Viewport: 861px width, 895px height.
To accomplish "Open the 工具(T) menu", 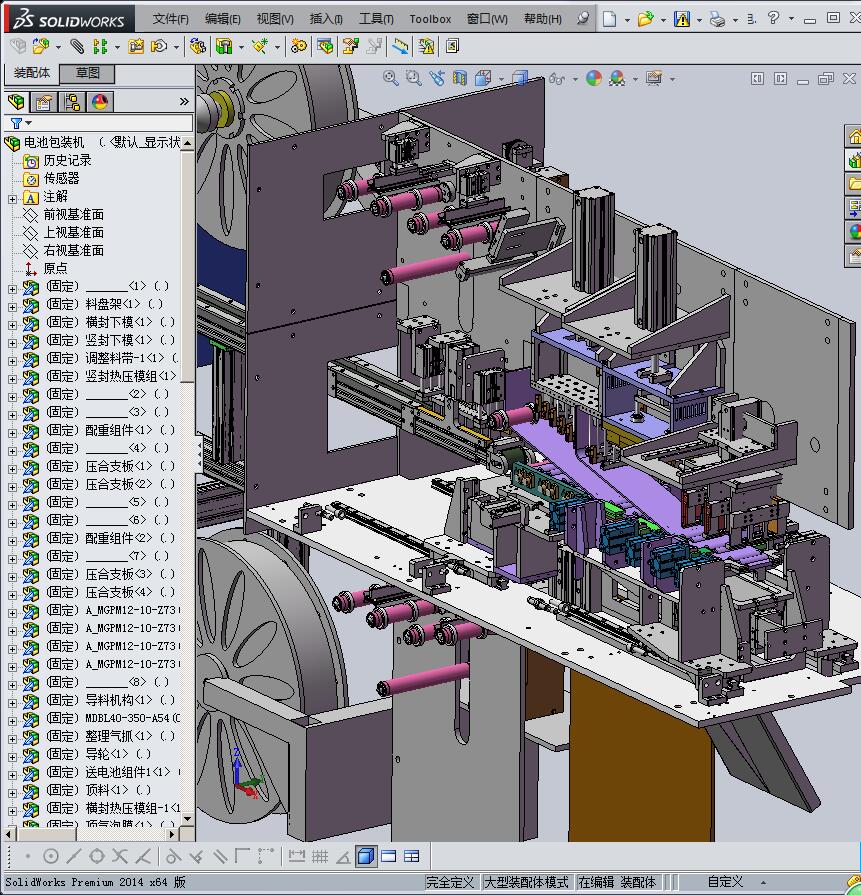I will 376,18.
